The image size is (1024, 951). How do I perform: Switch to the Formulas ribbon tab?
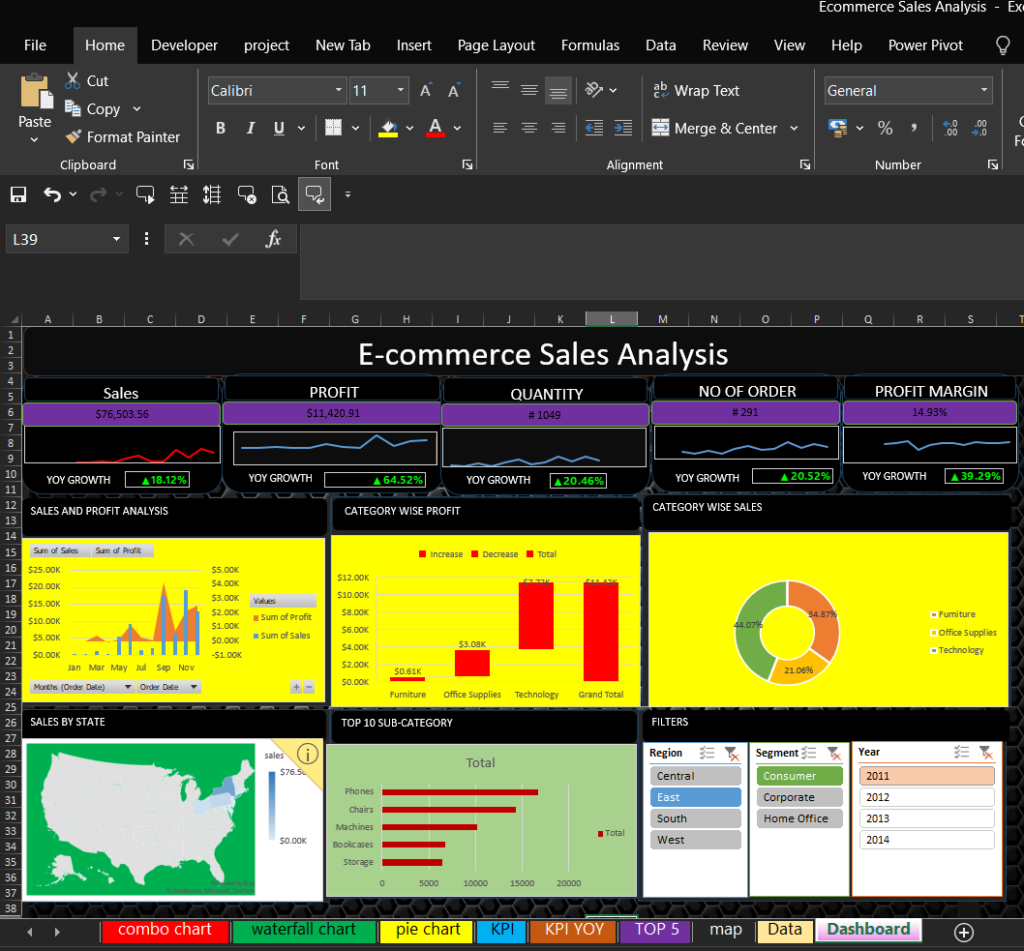[590, 45]
